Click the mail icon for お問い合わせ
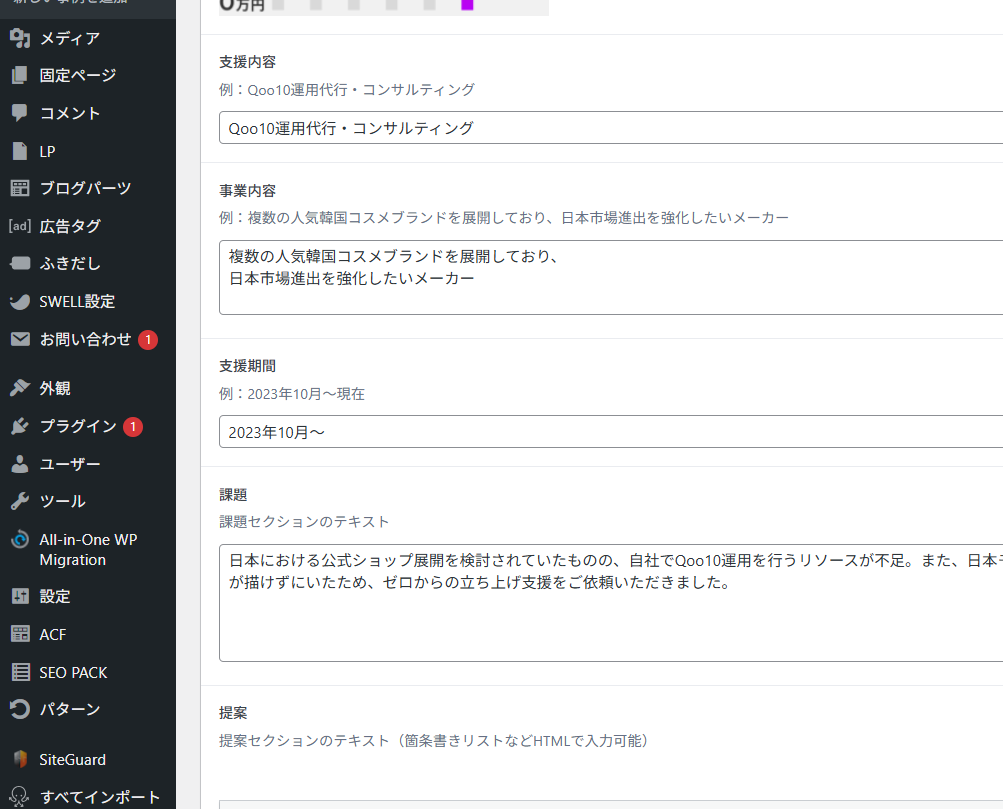 (19, 340)
